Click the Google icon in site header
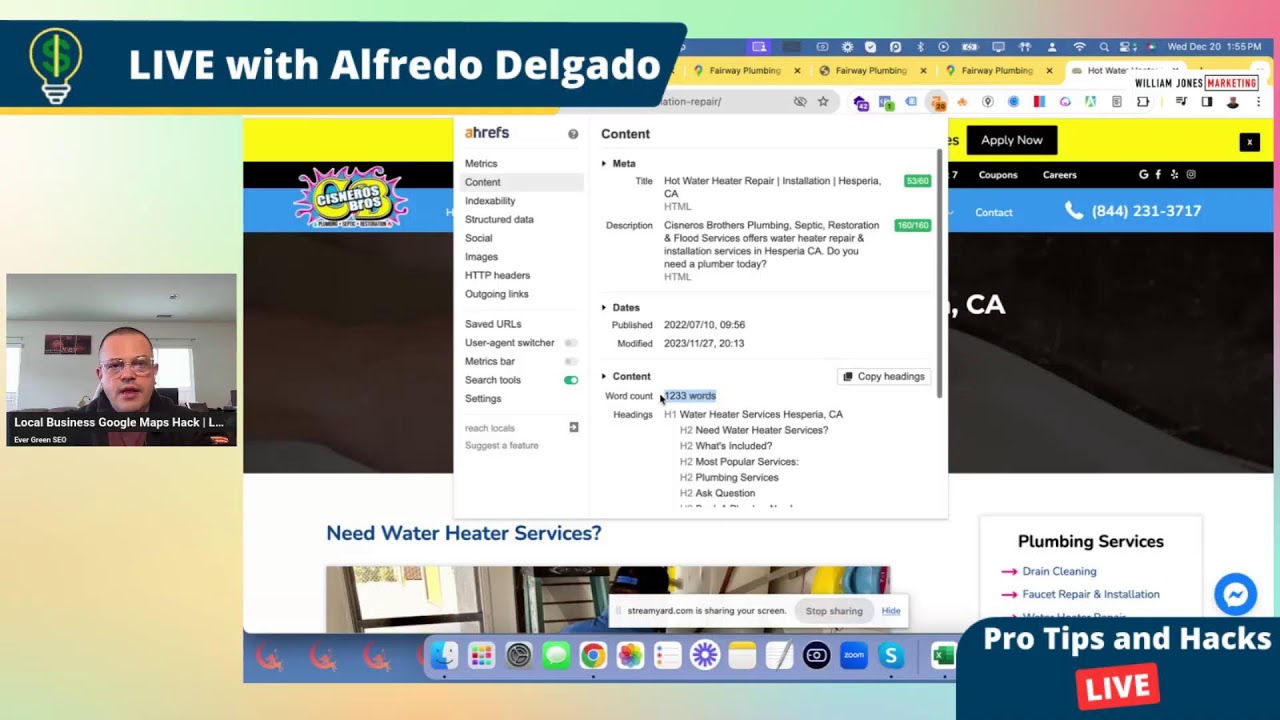The image size is (1280, 720). tap(1144, 175)
